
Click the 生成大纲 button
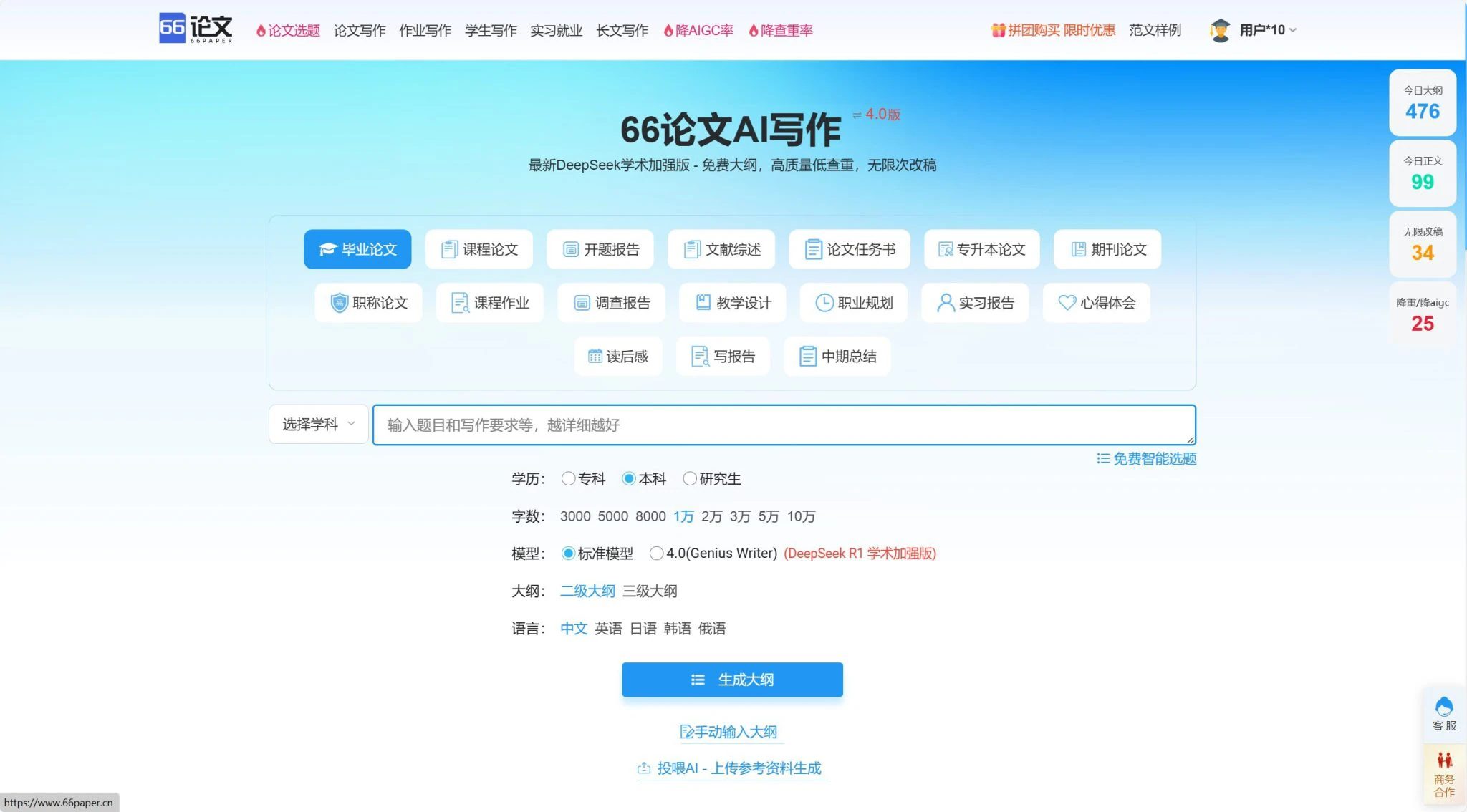click(x=732, y=680)
